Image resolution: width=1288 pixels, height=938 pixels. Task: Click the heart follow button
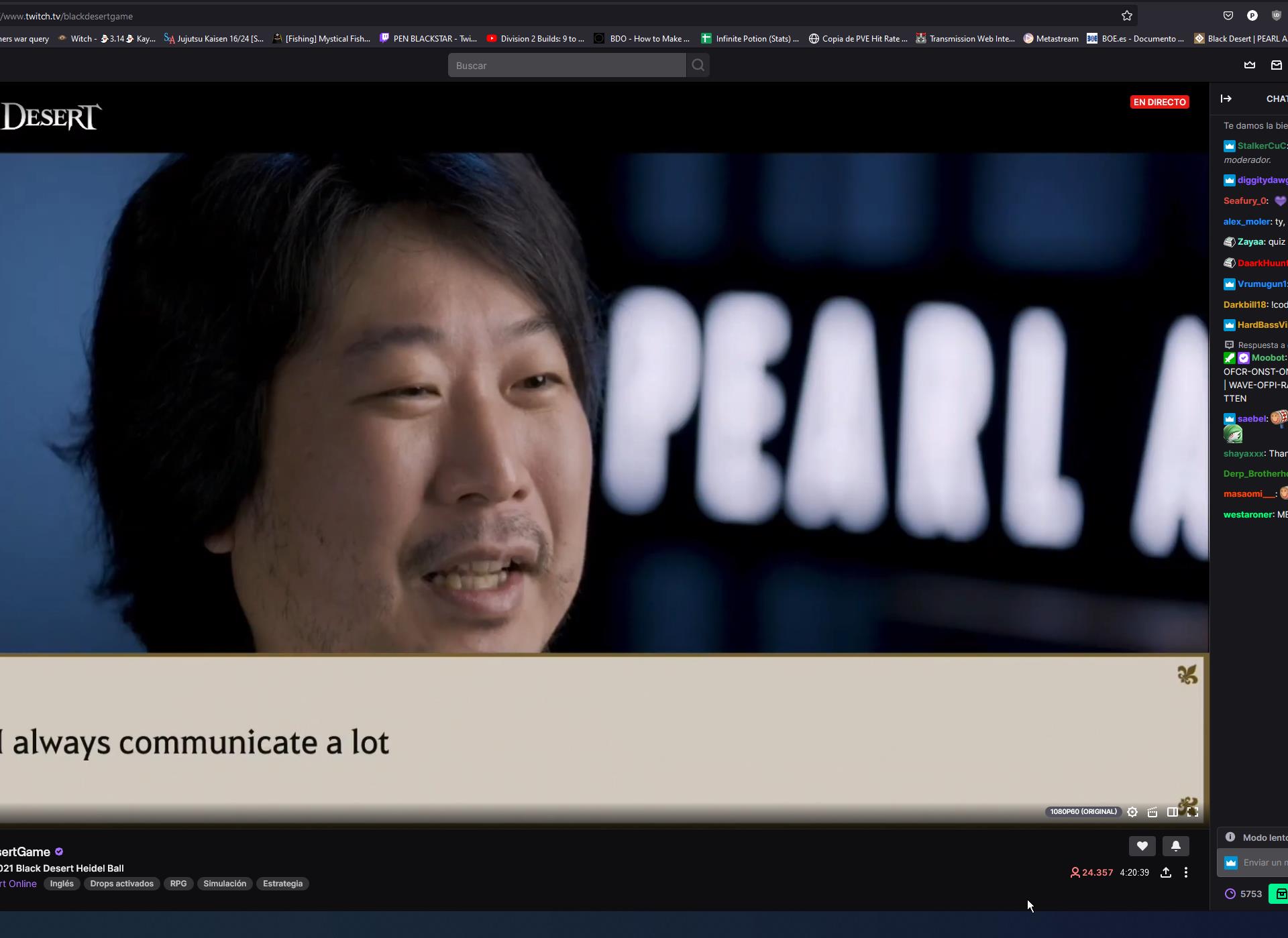point(1142,846)
